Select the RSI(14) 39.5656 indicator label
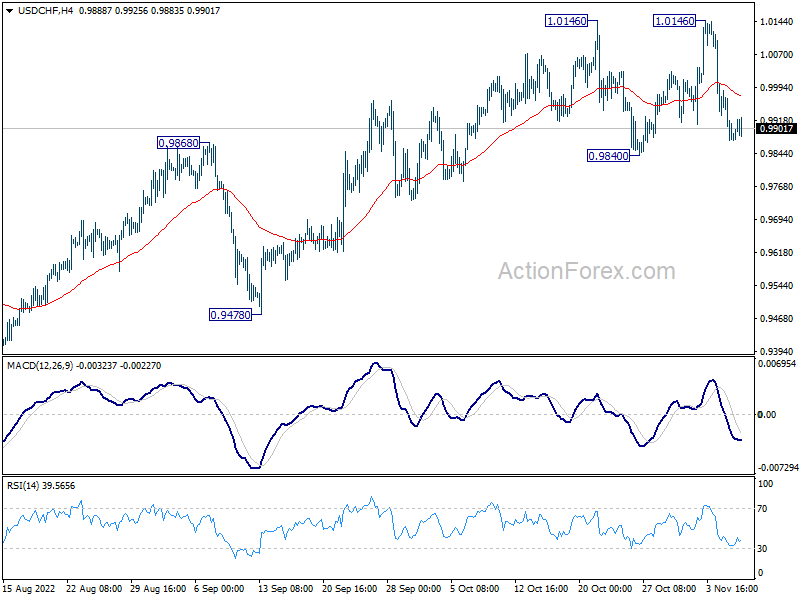 (x=41, y=486)
